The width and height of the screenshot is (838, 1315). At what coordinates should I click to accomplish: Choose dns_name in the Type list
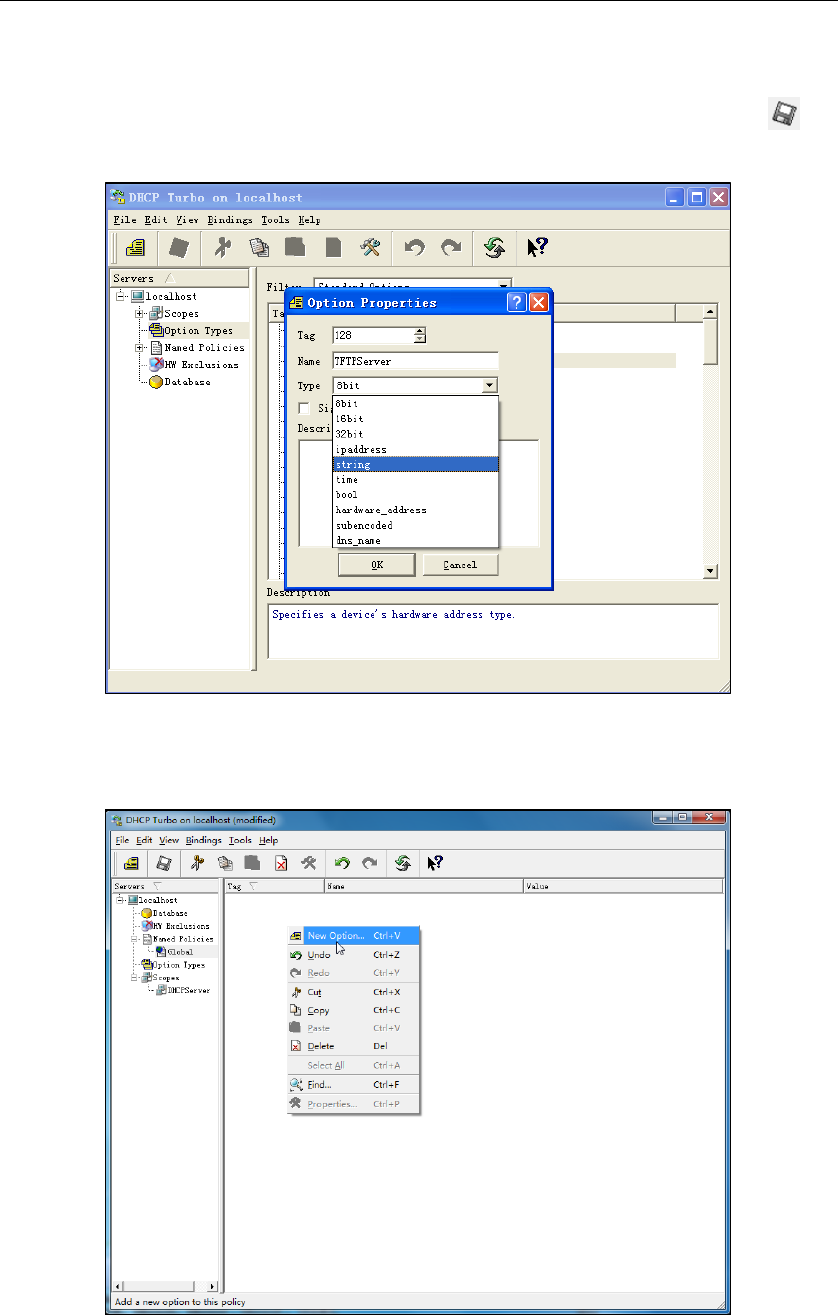415,540
